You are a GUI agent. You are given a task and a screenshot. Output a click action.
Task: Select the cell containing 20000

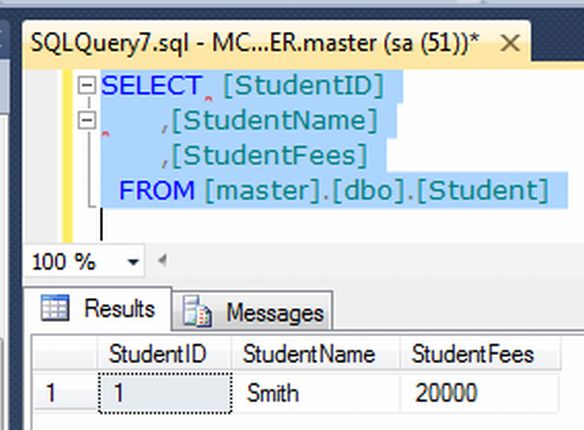480,392
